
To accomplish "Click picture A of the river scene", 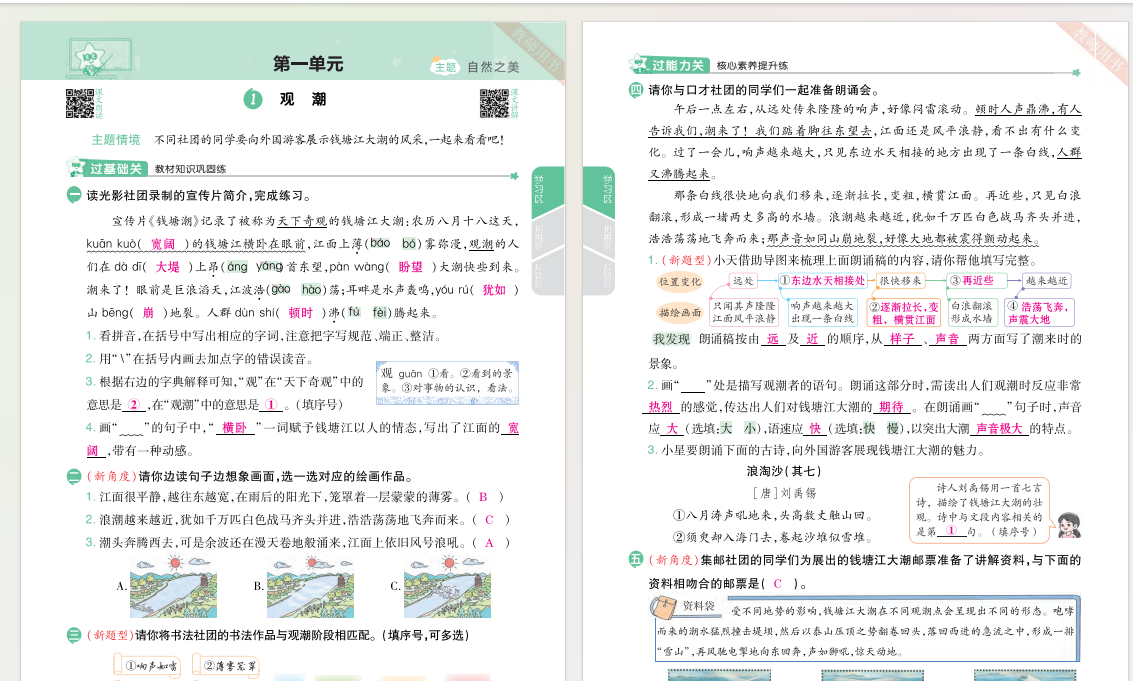I will tap(173, 586).
